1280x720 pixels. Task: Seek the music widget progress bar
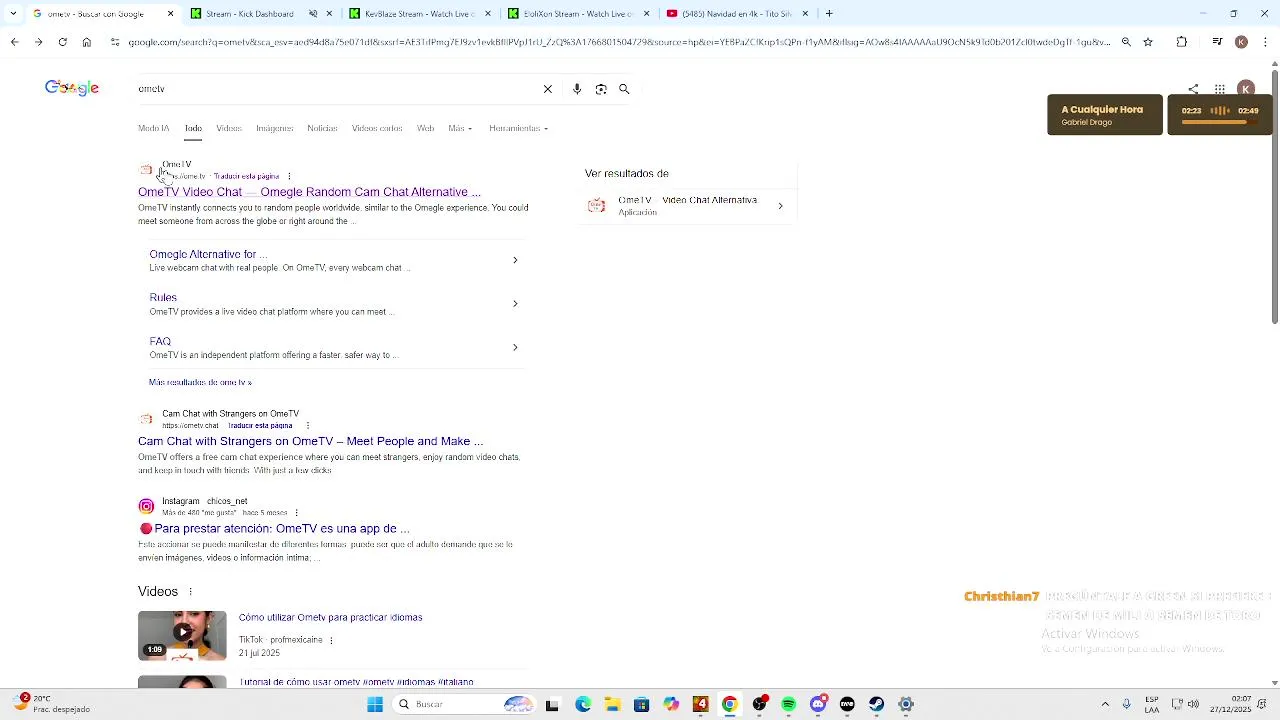1220,122
